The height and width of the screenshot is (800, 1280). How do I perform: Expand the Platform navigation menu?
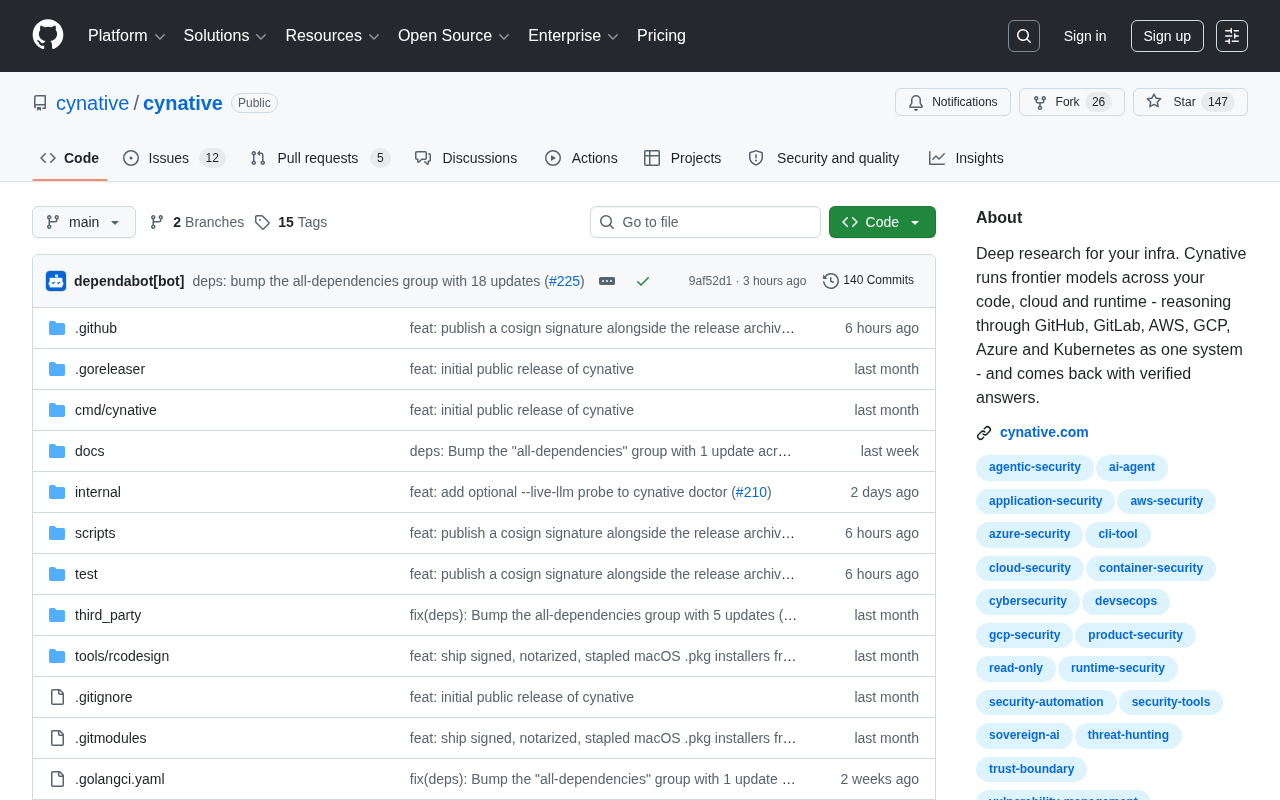pos(127,36)
